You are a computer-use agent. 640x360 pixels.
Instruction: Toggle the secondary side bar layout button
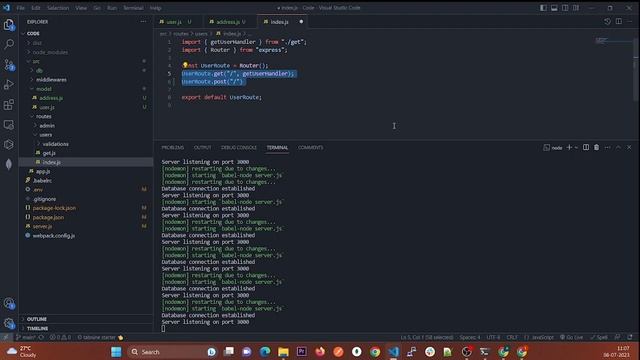[x=565, y=8]
